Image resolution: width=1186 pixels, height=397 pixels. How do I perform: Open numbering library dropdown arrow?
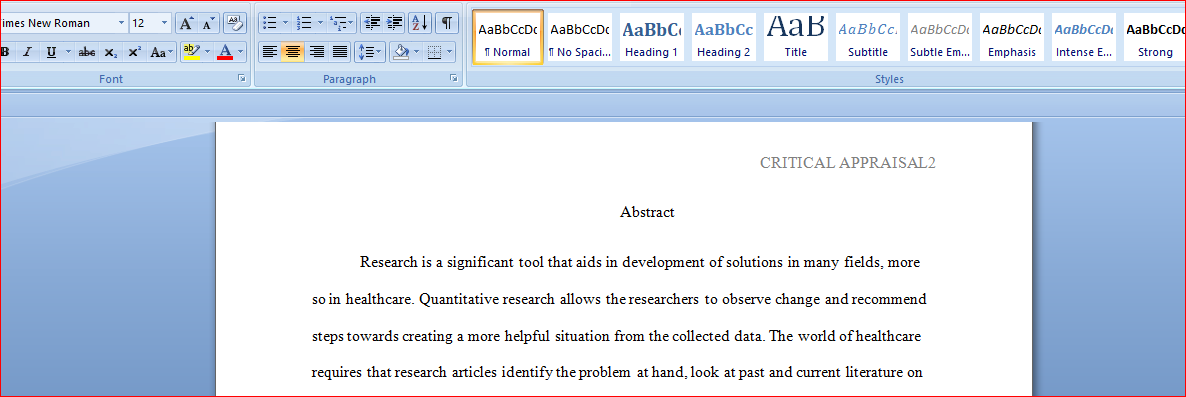pyautogui.click(x=321, y=23)
